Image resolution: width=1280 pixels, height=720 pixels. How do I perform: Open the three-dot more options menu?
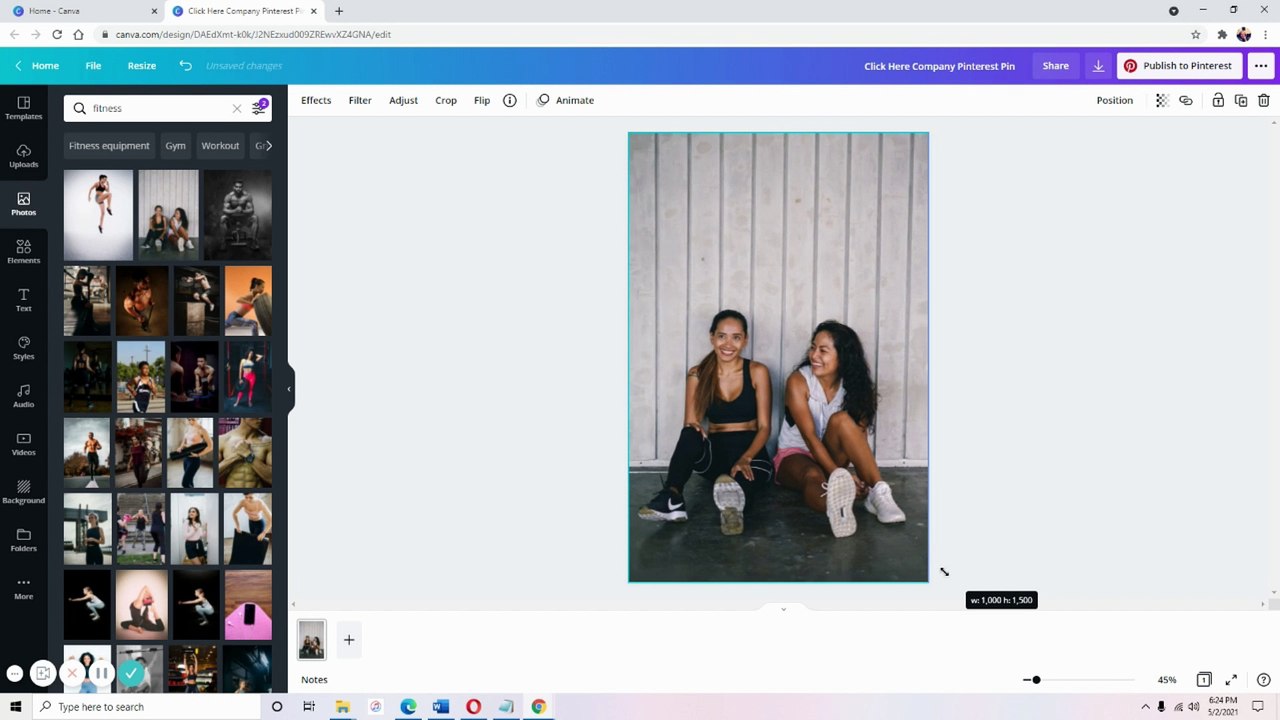(x=1260, y=66)
